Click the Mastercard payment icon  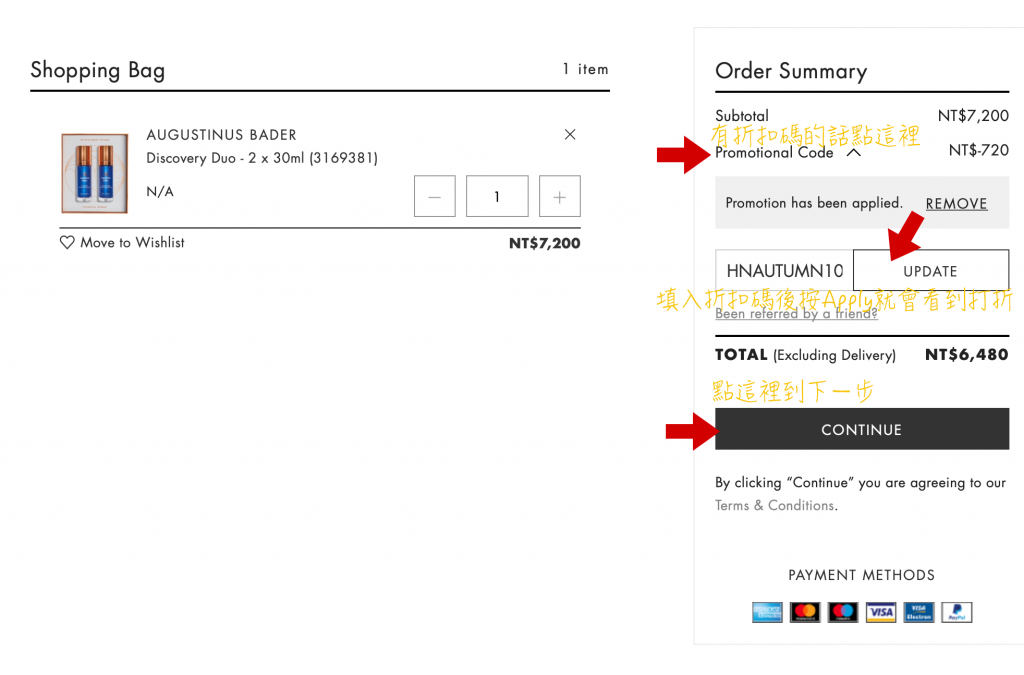[x=805, y=612]
